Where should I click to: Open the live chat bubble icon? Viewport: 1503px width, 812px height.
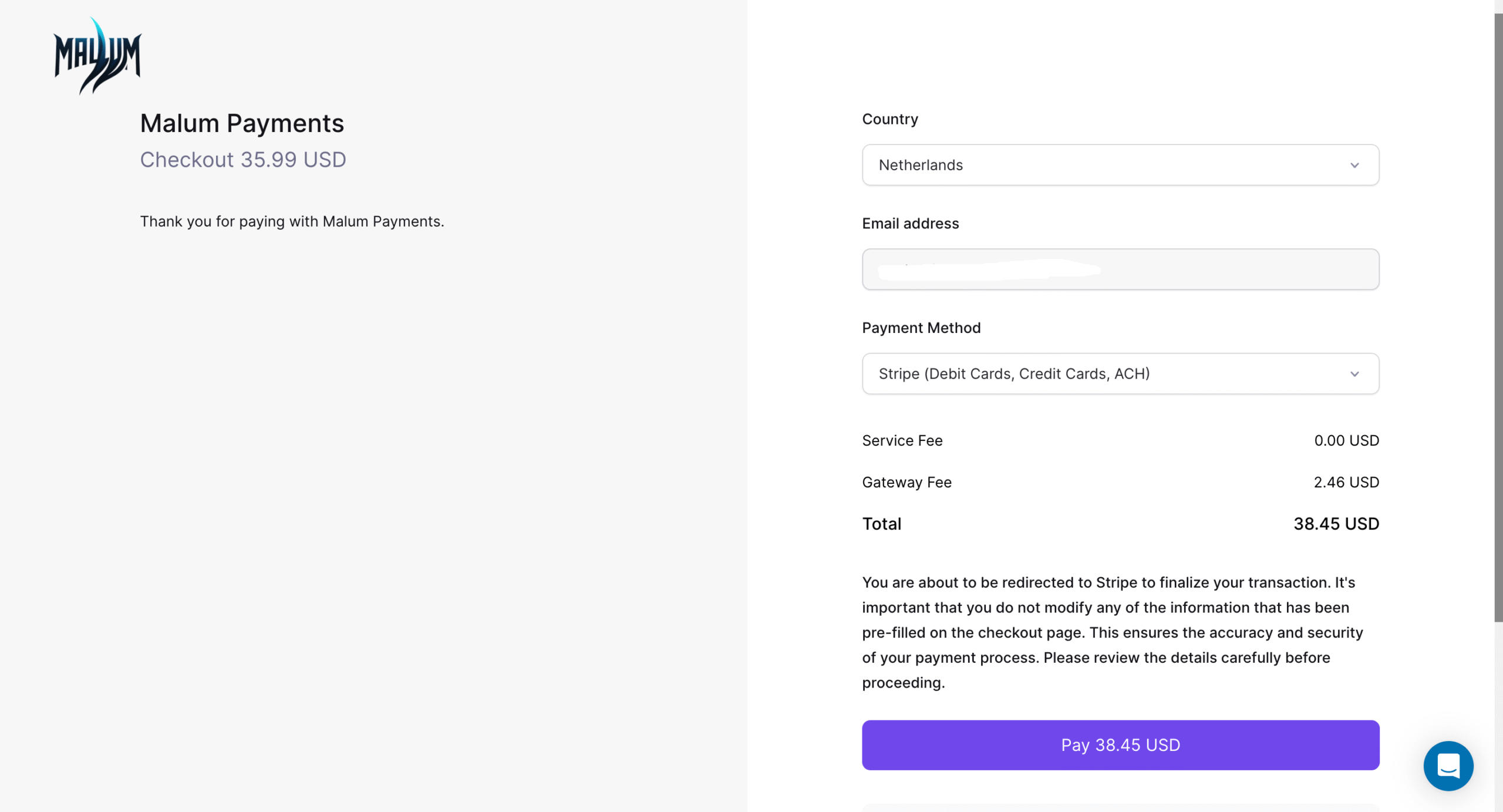[x=1448, y=766]
